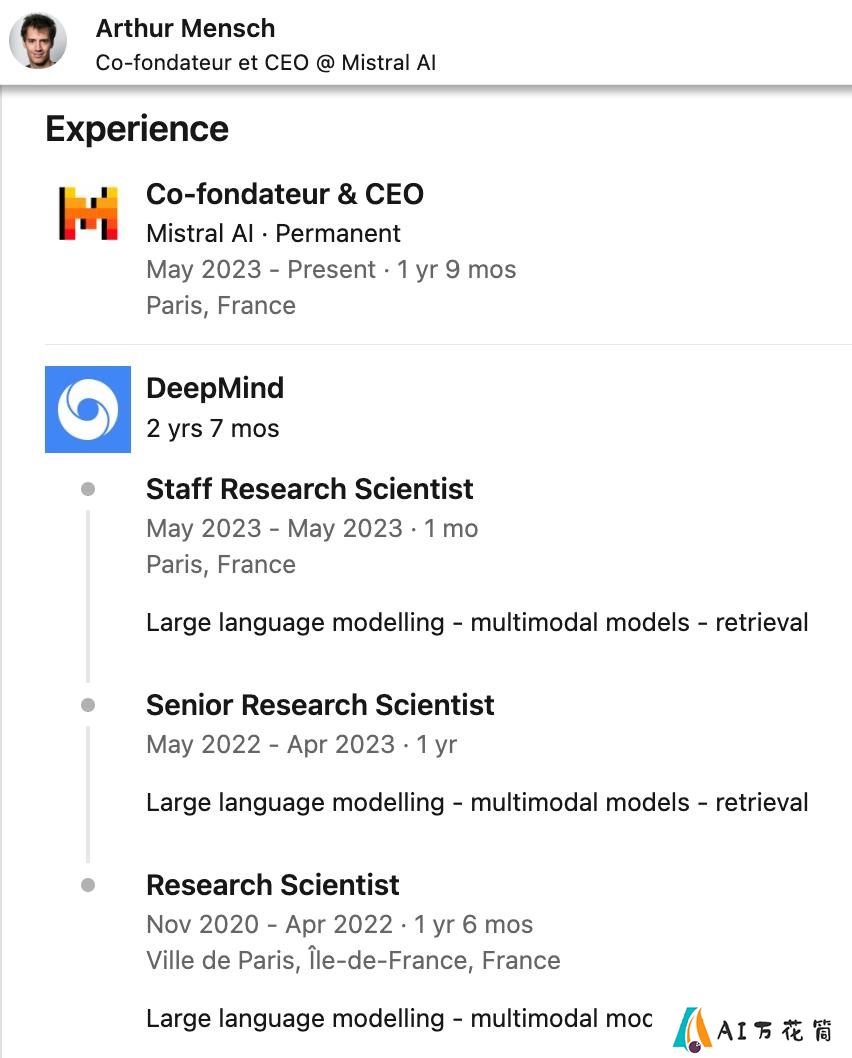Open the Mistral AI company logo
The height and width of the screenshot is (1058, 852).
(88, 213)
